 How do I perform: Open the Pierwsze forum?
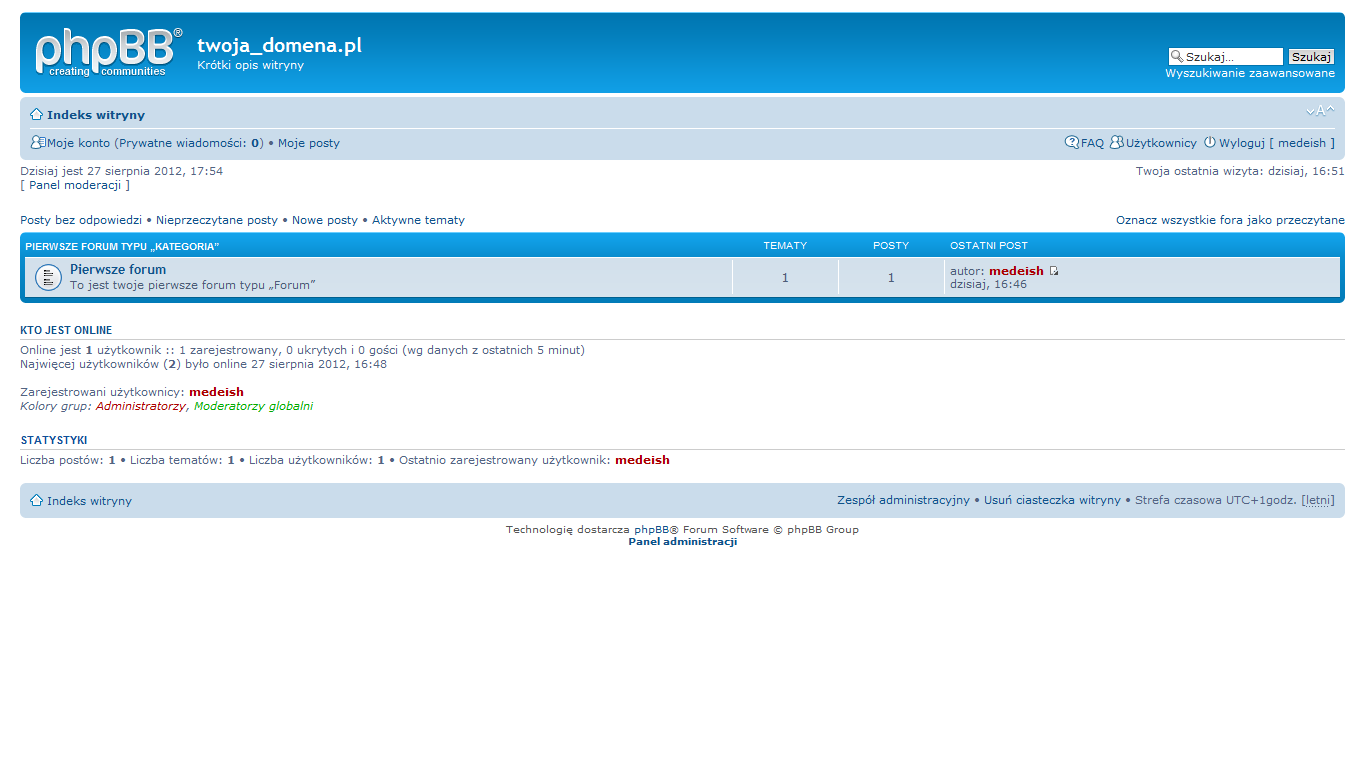pos(118,269)
